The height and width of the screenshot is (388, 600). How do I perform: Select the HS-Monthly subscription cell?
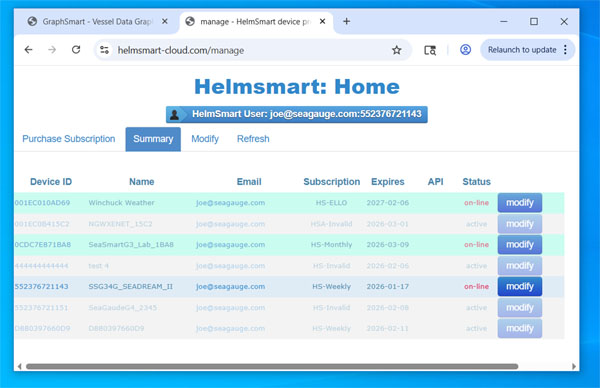click(331, 245)
